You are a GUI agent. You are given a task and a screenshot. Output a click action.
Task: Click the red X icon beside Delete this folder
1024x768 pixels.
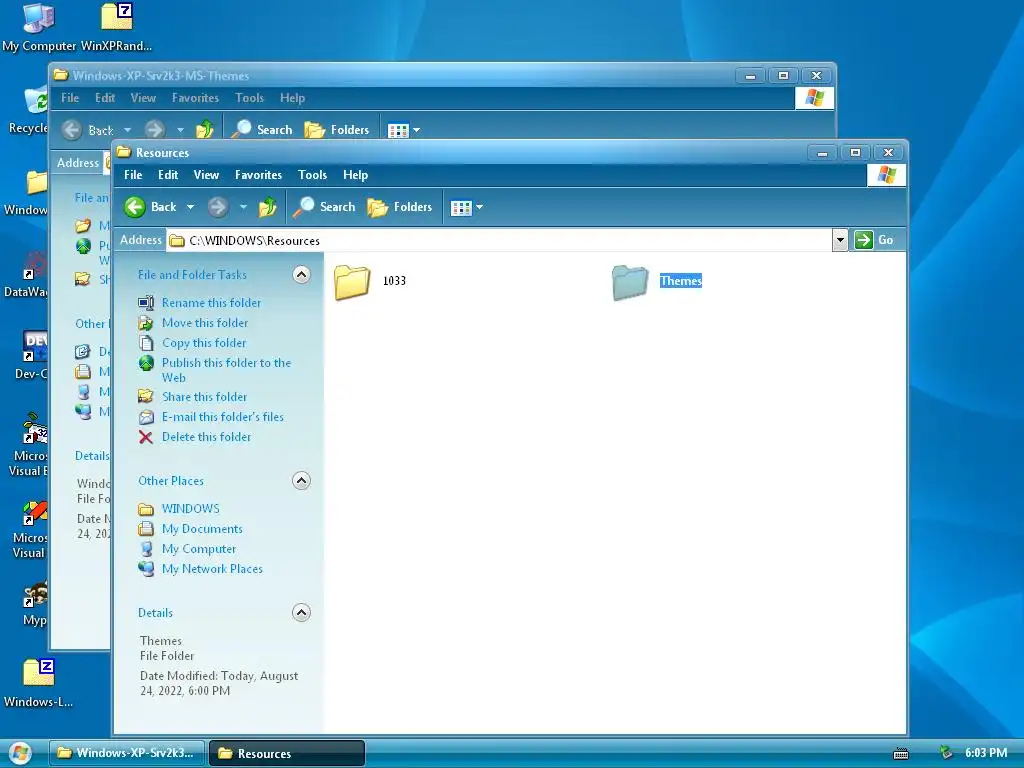pos(146,438)
